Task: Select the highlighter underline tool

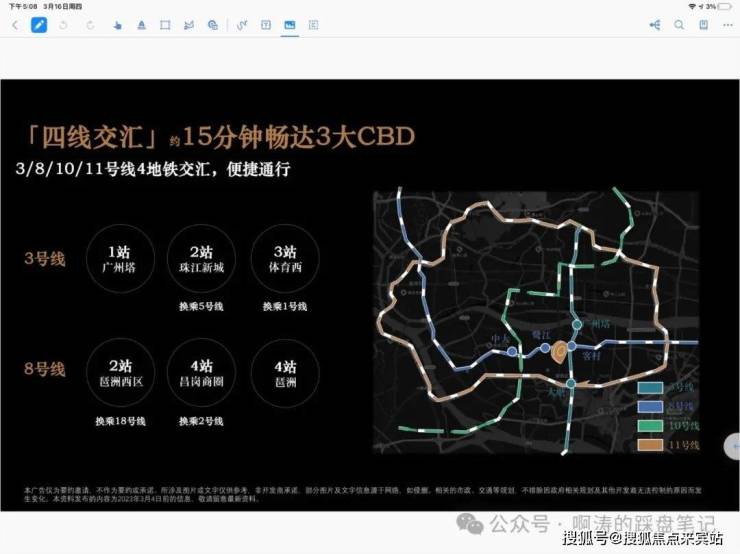Action: click(140, 25)
